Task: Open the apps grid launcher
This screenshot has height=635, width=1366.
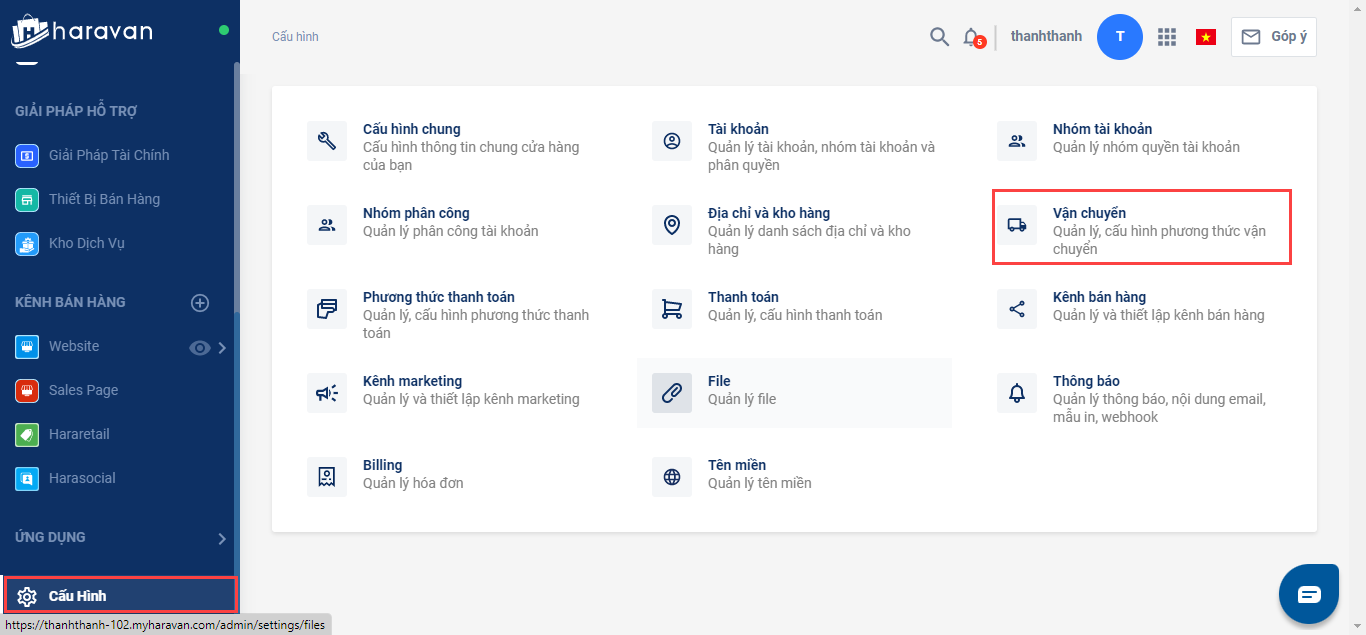Action: 1166,37
